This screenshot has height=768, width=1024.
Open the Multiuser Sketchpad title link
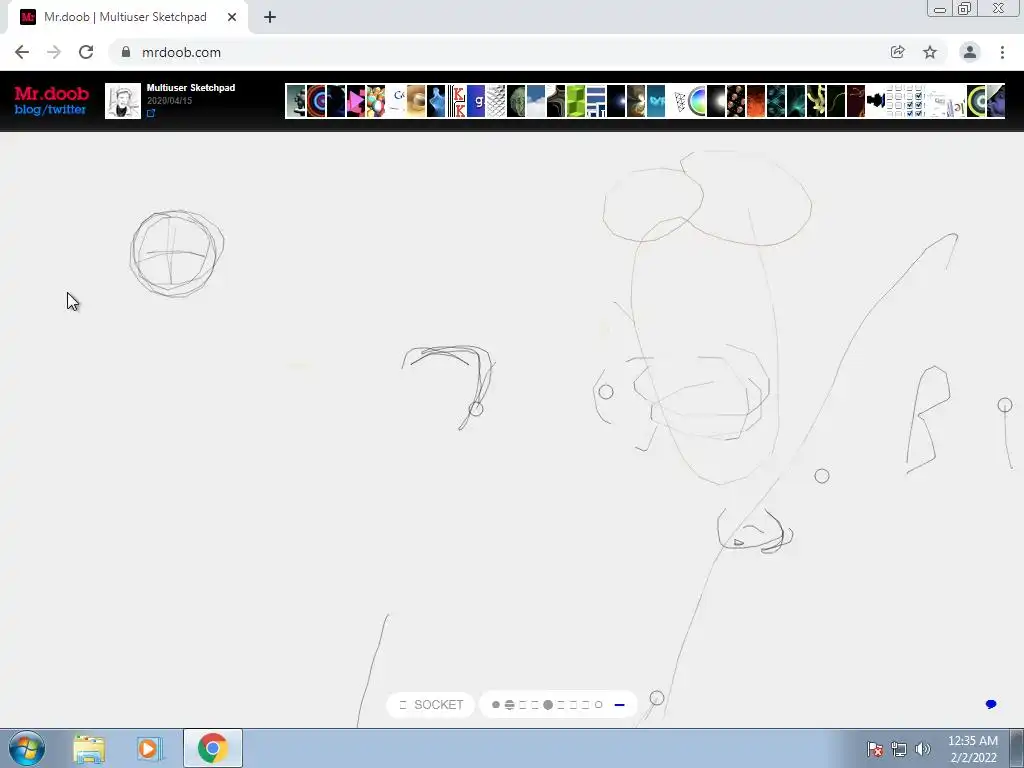[x=191, y=88]
